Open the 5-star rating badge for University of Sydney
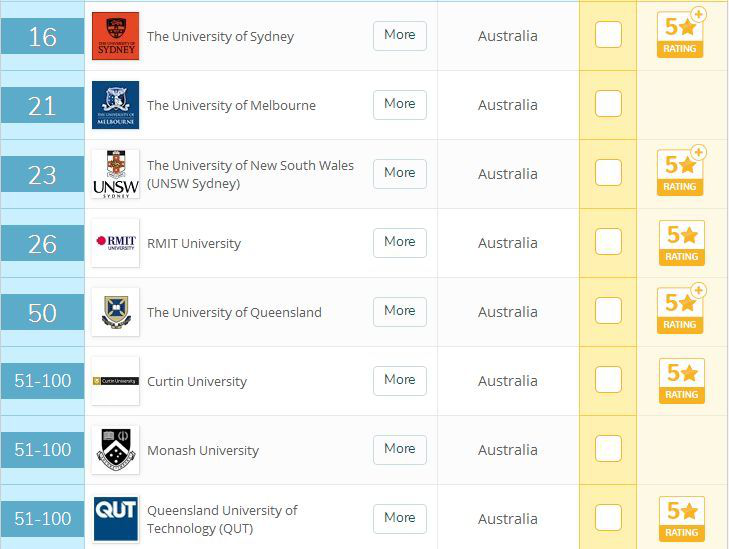729x549 pixels. (x=681, y=36)
